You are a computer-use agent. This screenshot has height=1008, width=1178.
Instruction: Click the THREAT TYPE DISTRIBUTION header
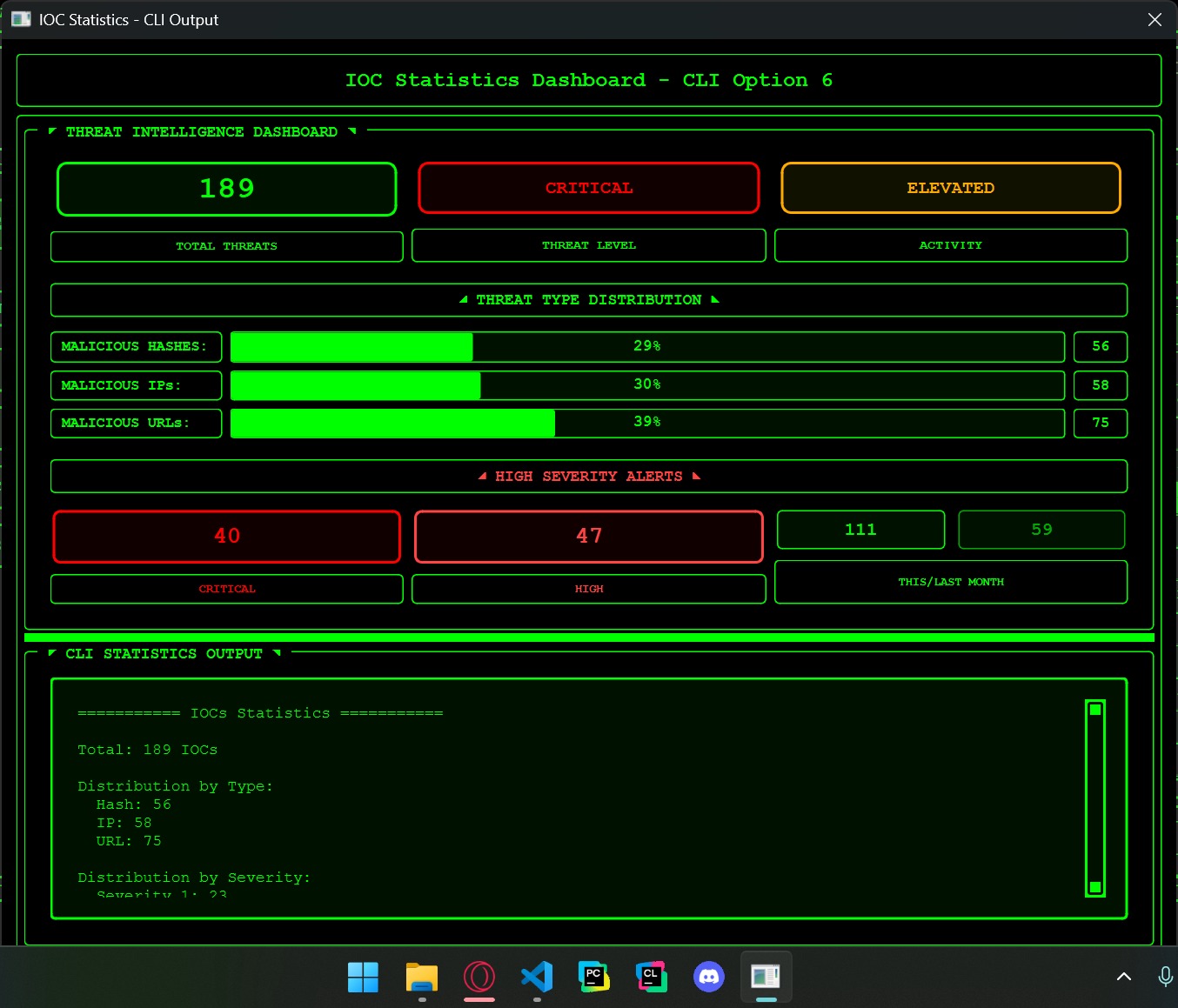click(x=589, y=300)
